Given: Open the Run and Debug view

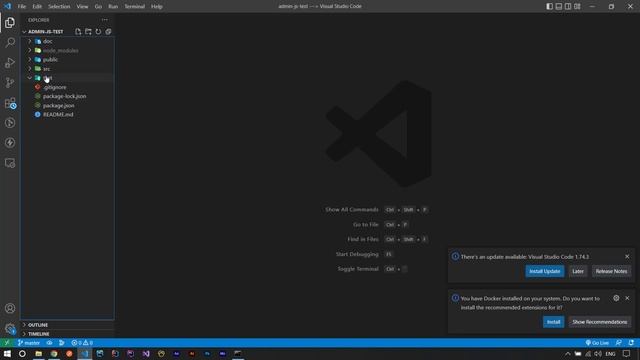Looking at the screenshot, I should (10, 62).
